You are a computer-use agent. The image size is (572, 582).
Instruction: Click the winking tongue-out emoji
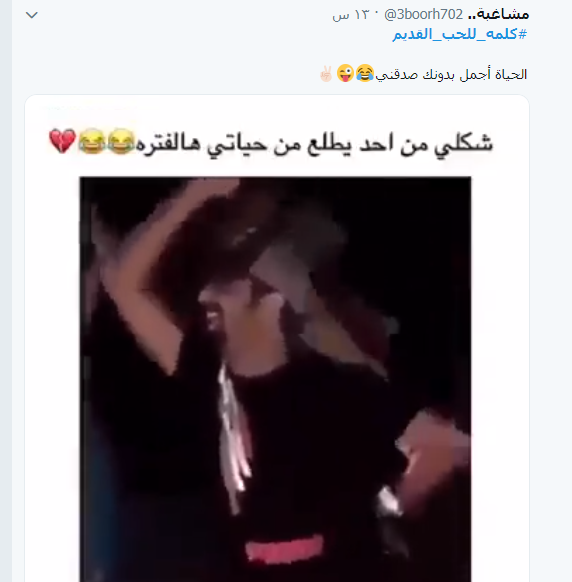345,73
